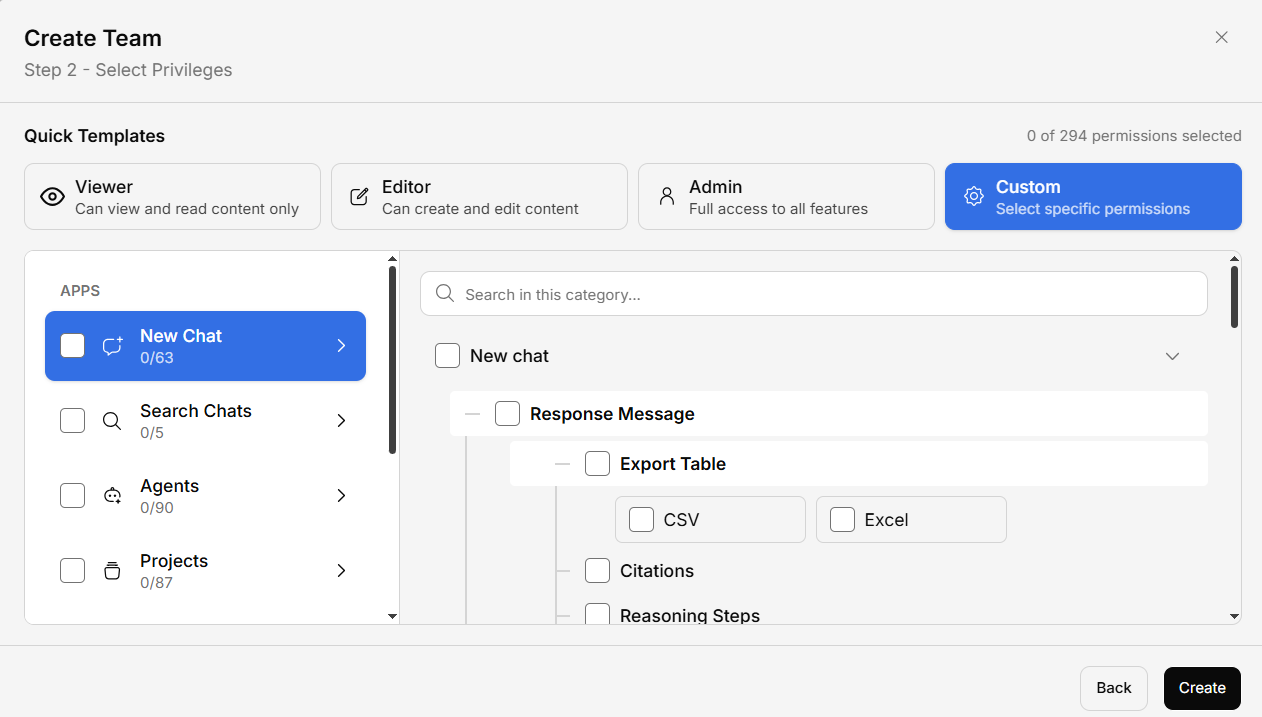Tick the Citations permission checkbox

(x=597, y=571)
